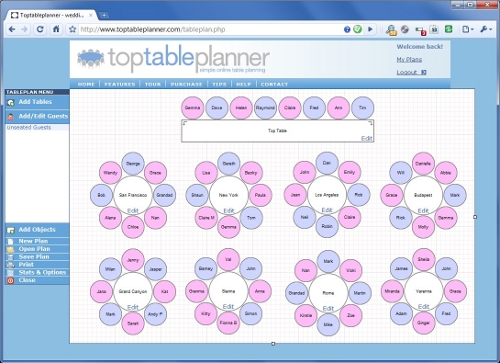Click the New Plan page icon
Viewport: 500px width, 363px height.
pos(11,241)
